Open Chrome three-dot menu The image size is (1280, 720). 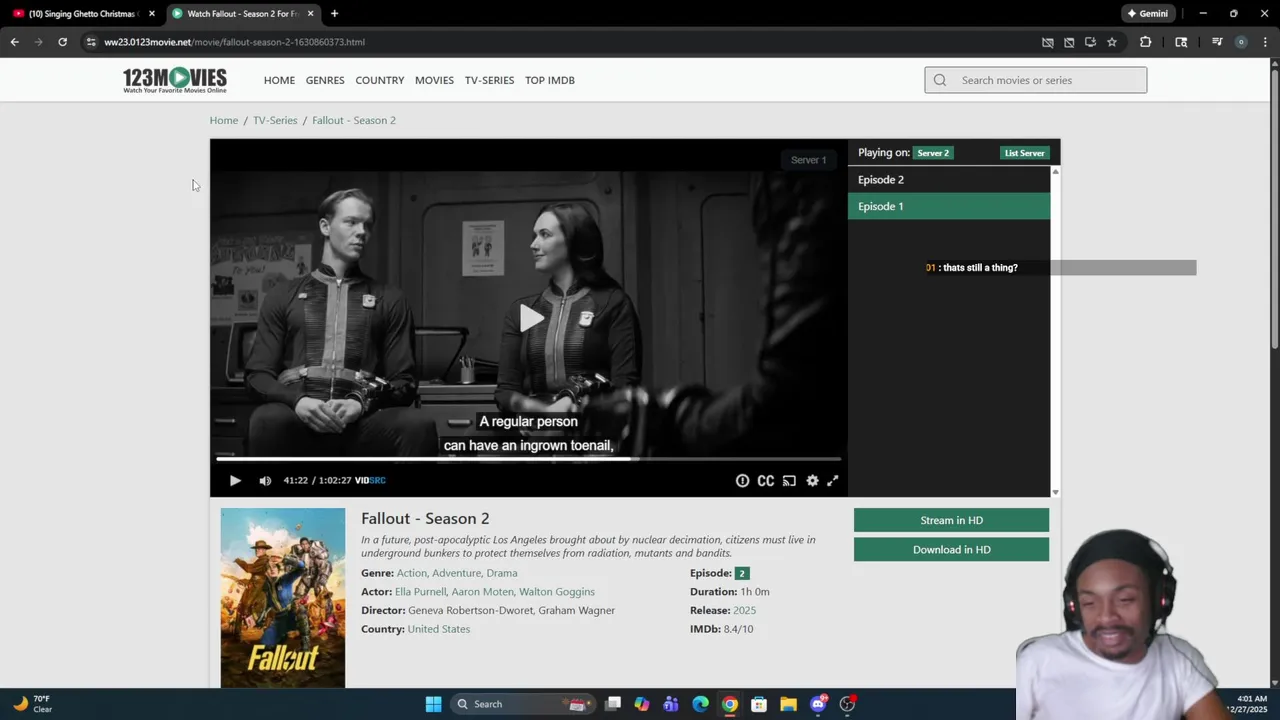pos(1265,42)
